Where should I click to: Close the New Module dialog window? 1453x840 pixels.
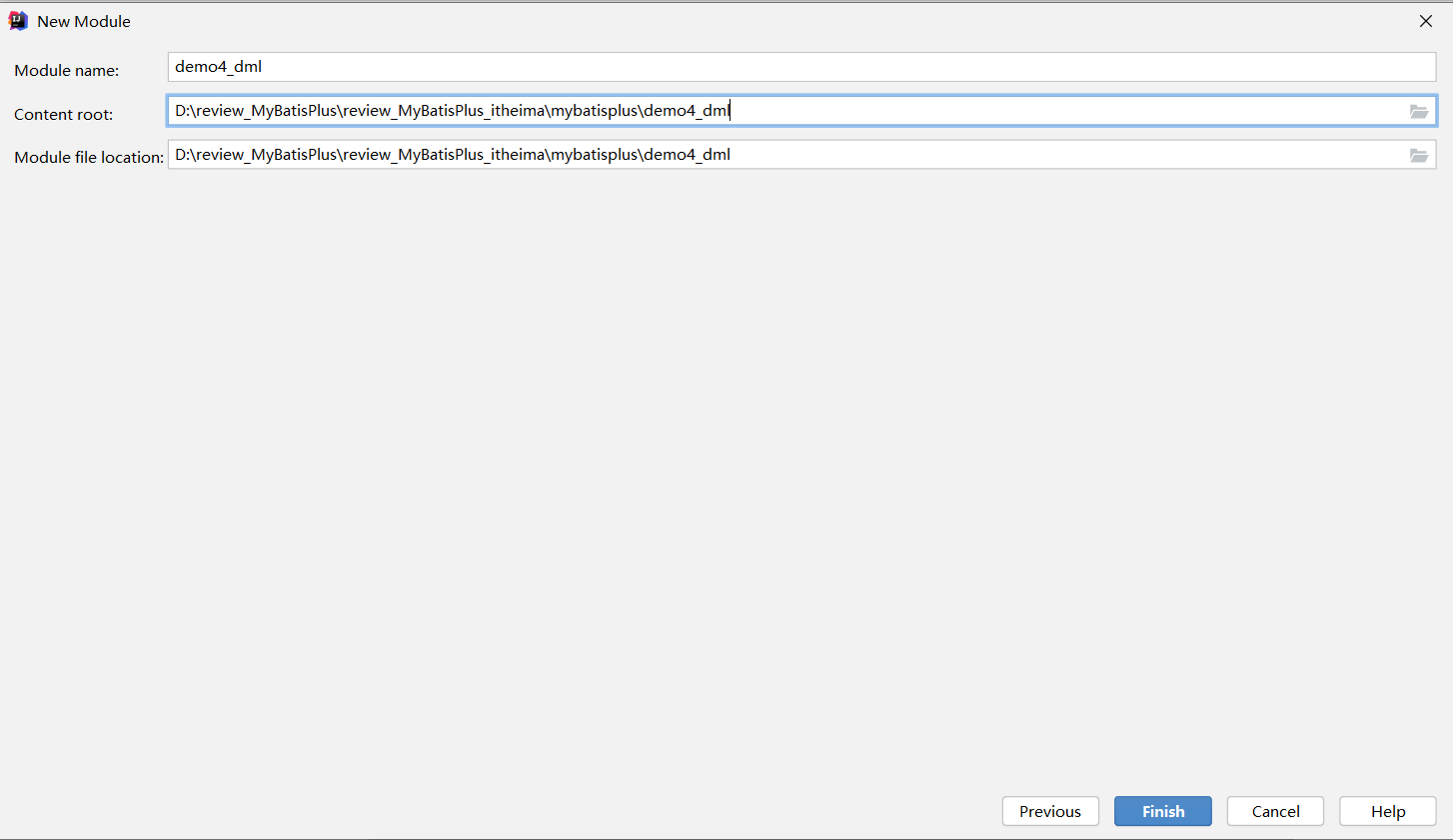pos(1426,21)
